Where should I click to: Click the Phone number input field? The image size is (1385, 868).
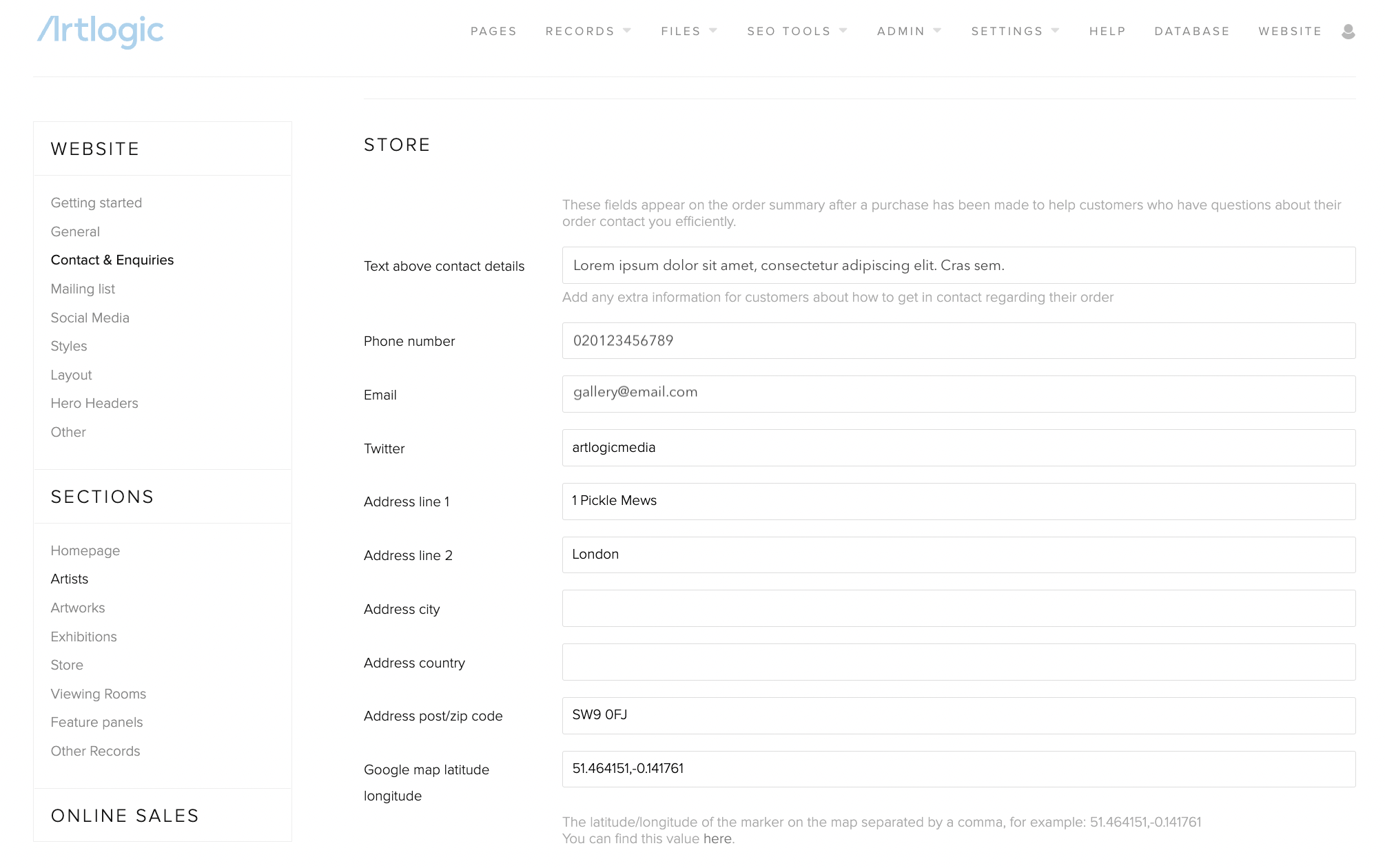click(x=958, y=341)
